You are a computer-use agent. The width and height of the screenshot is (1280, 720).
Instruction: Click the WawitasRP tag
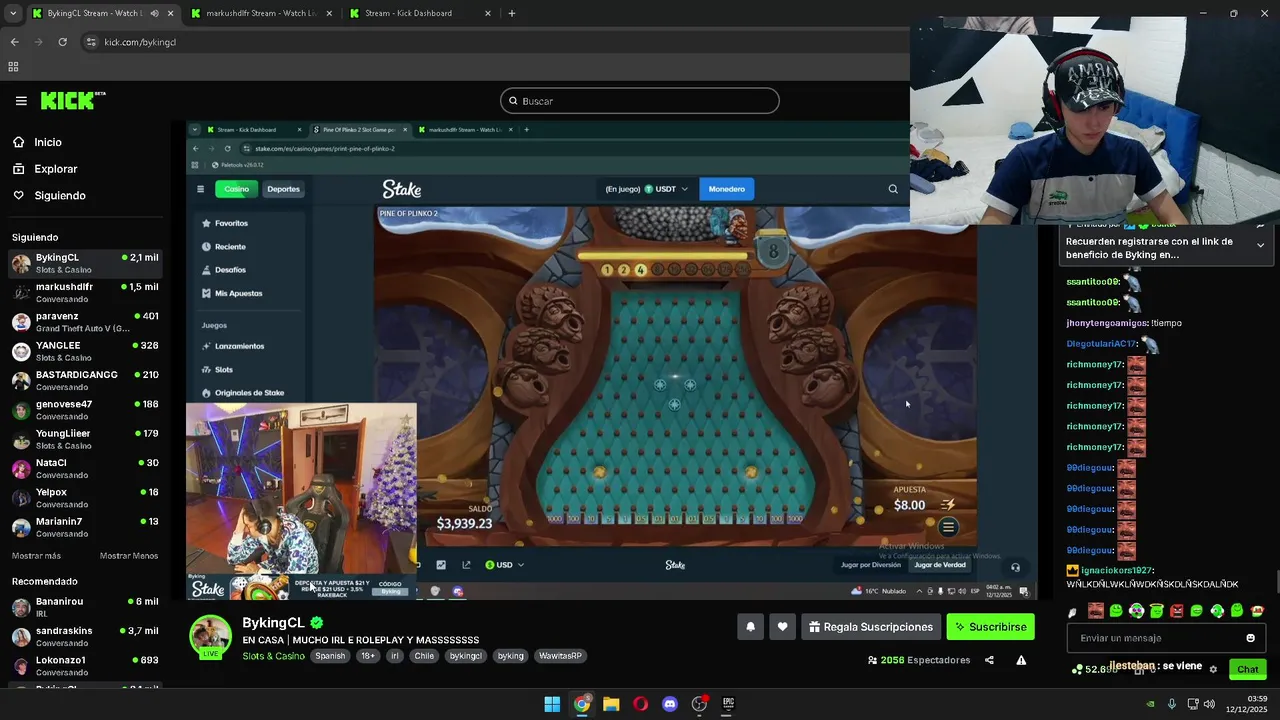(560, 656)
